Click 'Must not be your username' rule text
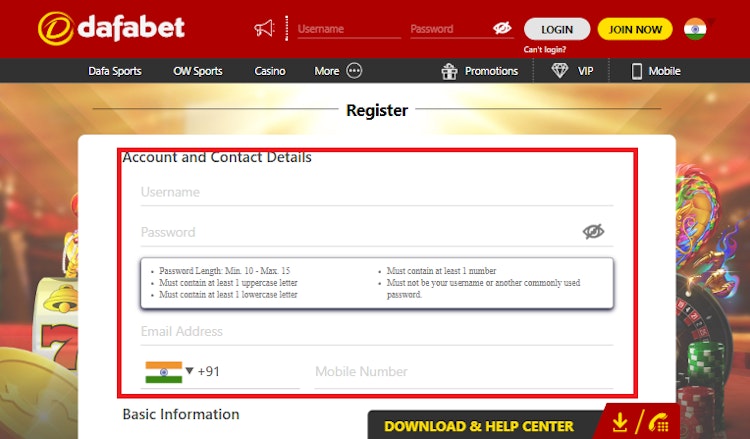750x439 pixels. pos(484,288)
